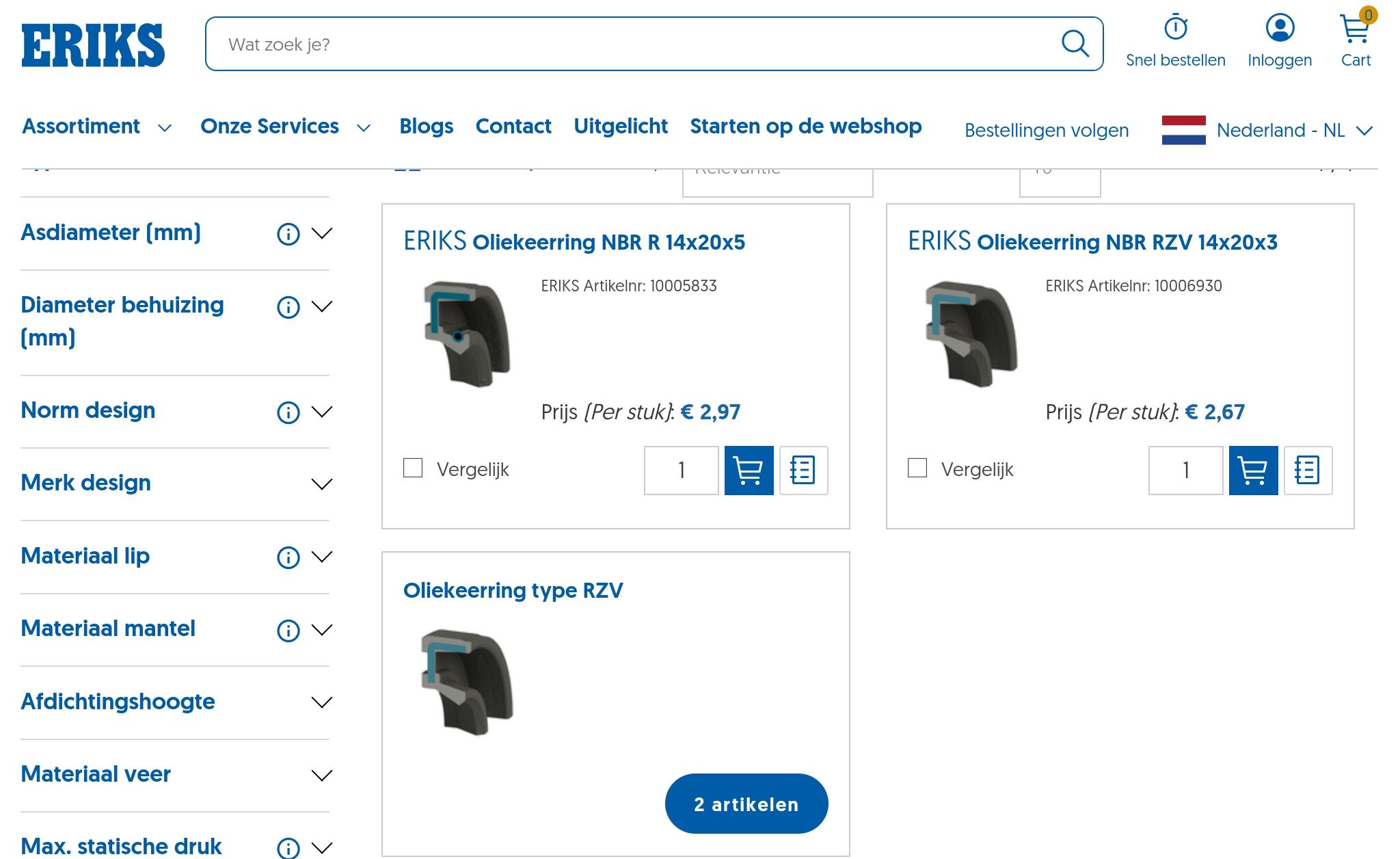The width and height of the screenshot is (1400, 859).
Task: Expand the Max. statische druk filter
Action: pos(321,848)
